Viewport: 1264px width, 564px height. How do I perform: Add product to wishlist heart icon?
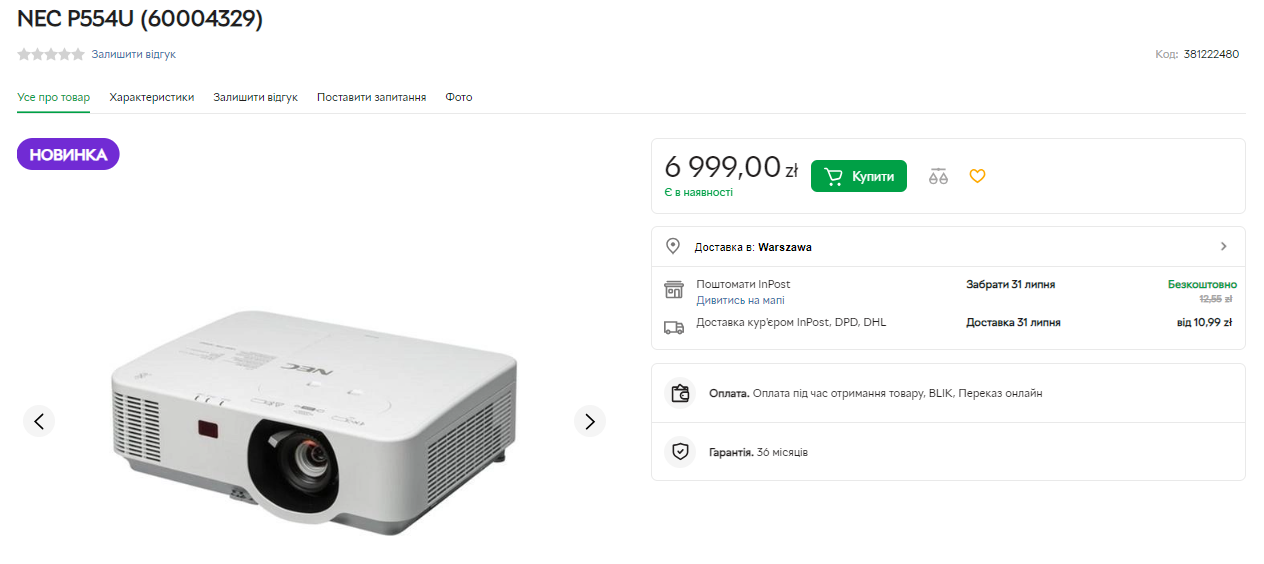(977, 176)
